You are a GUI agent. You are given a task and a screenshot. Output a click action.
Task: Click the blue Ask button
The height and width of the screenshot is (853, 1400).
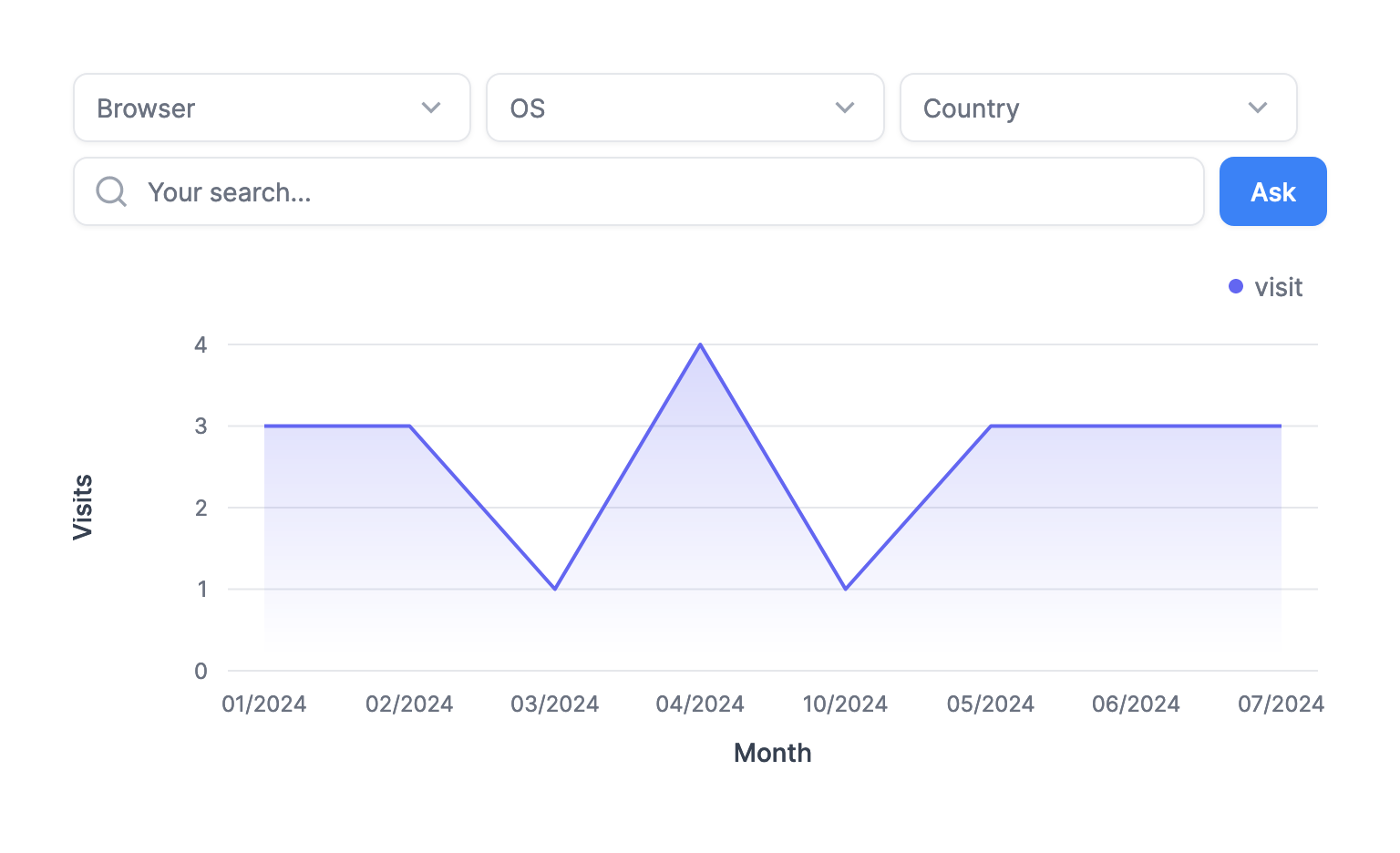pyautogui.click(x=1272, y=191)
